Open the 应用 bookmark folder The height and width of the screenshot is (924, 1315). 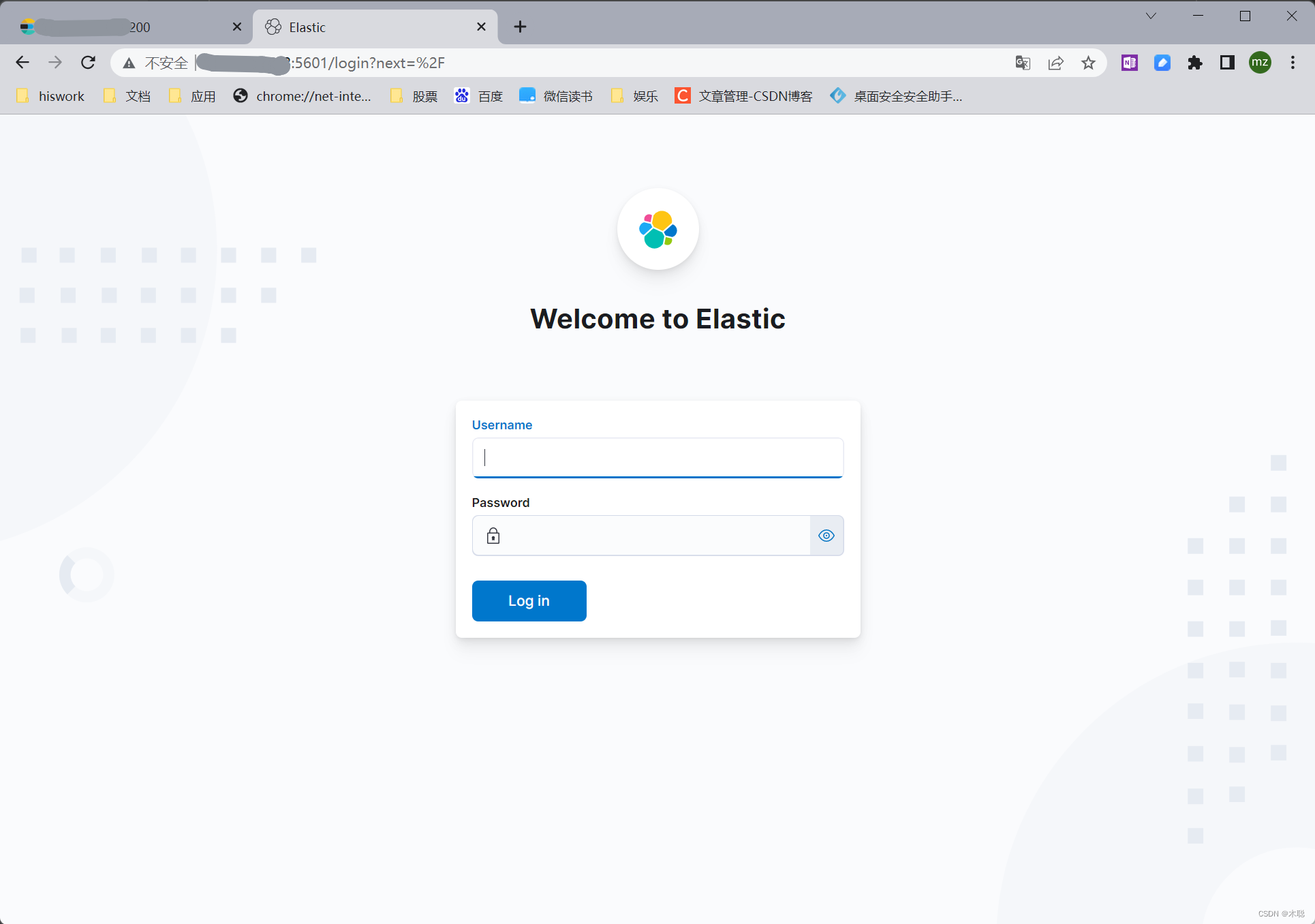(x=192, y=96)
